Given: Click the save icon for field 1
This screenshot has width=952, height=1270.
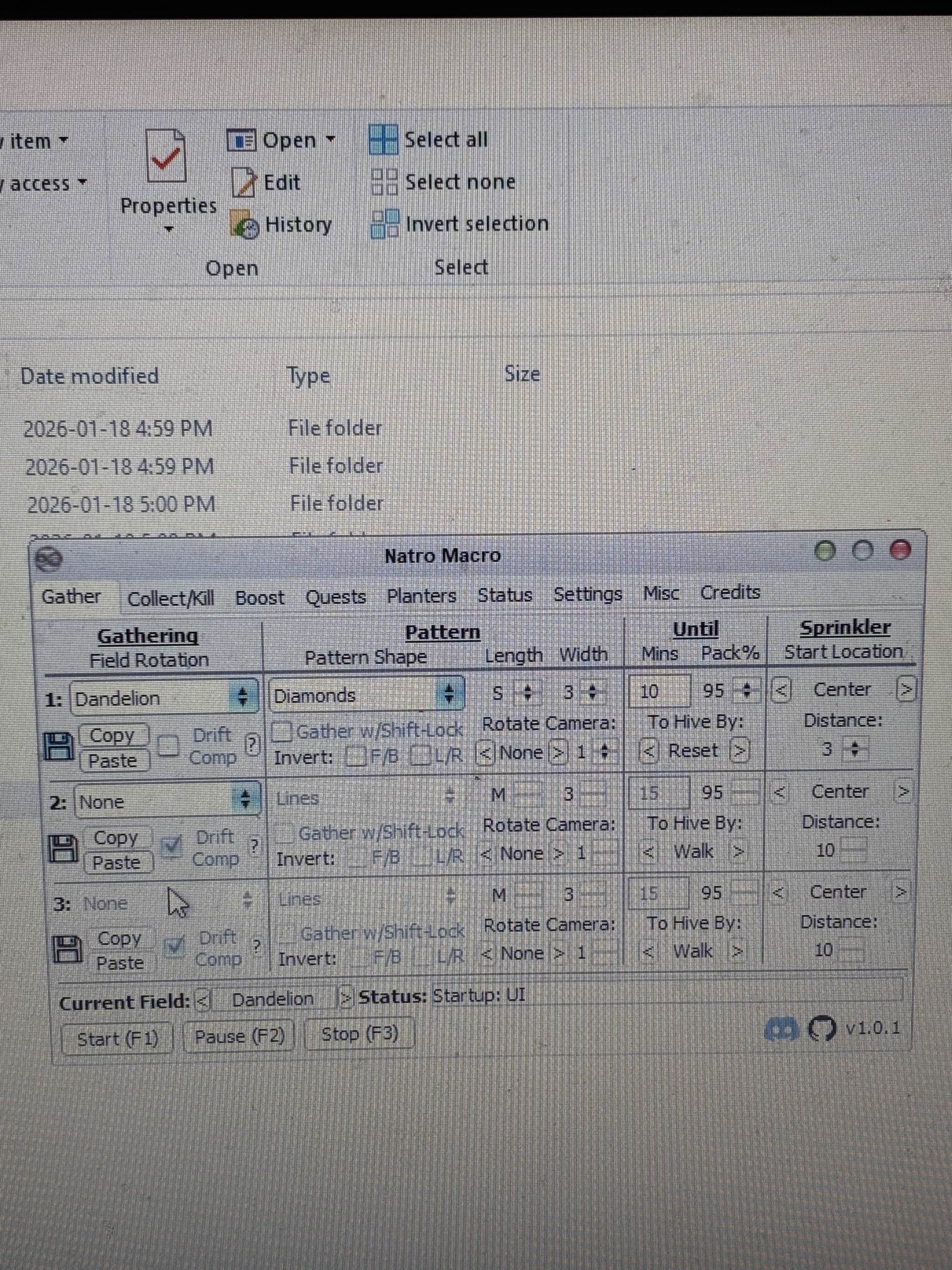Looking at the screenshot, I should (59, 747).
